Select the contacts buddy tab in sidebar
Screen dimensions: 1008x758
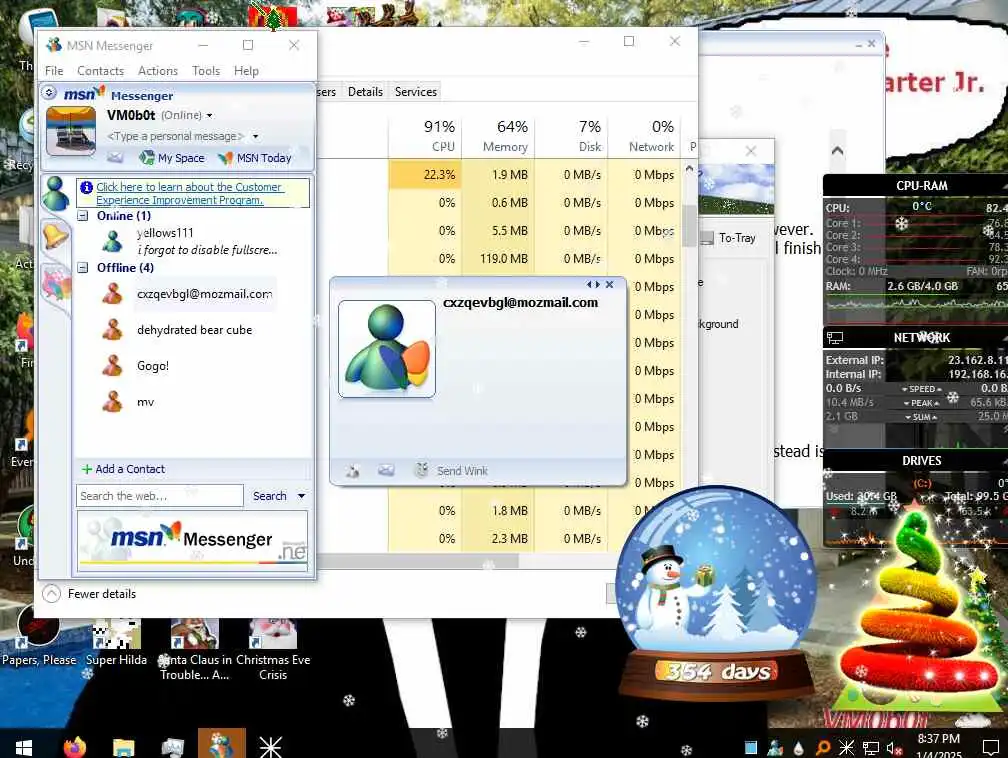56,194
